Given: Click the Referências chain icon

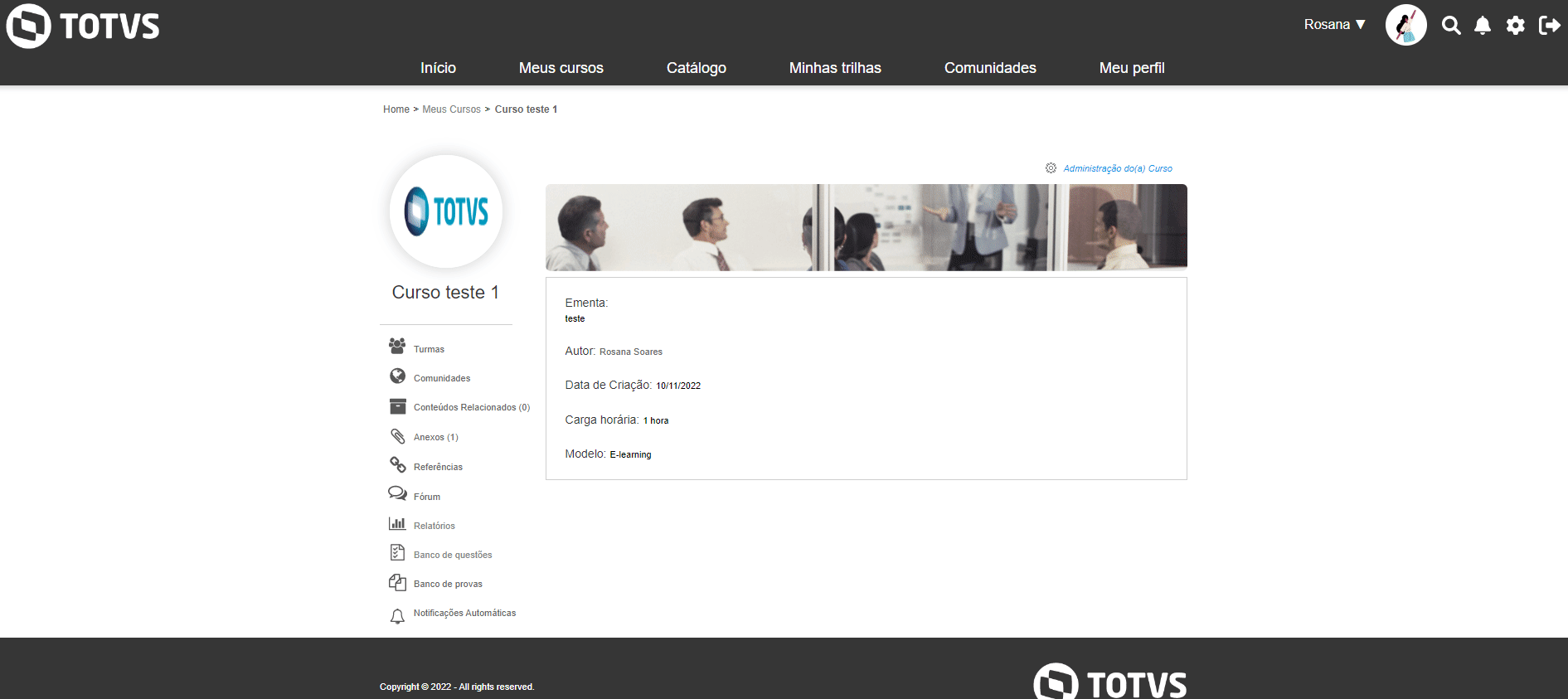Looking at the screenshot, I should pyautogui.click(x=397, y=464).
